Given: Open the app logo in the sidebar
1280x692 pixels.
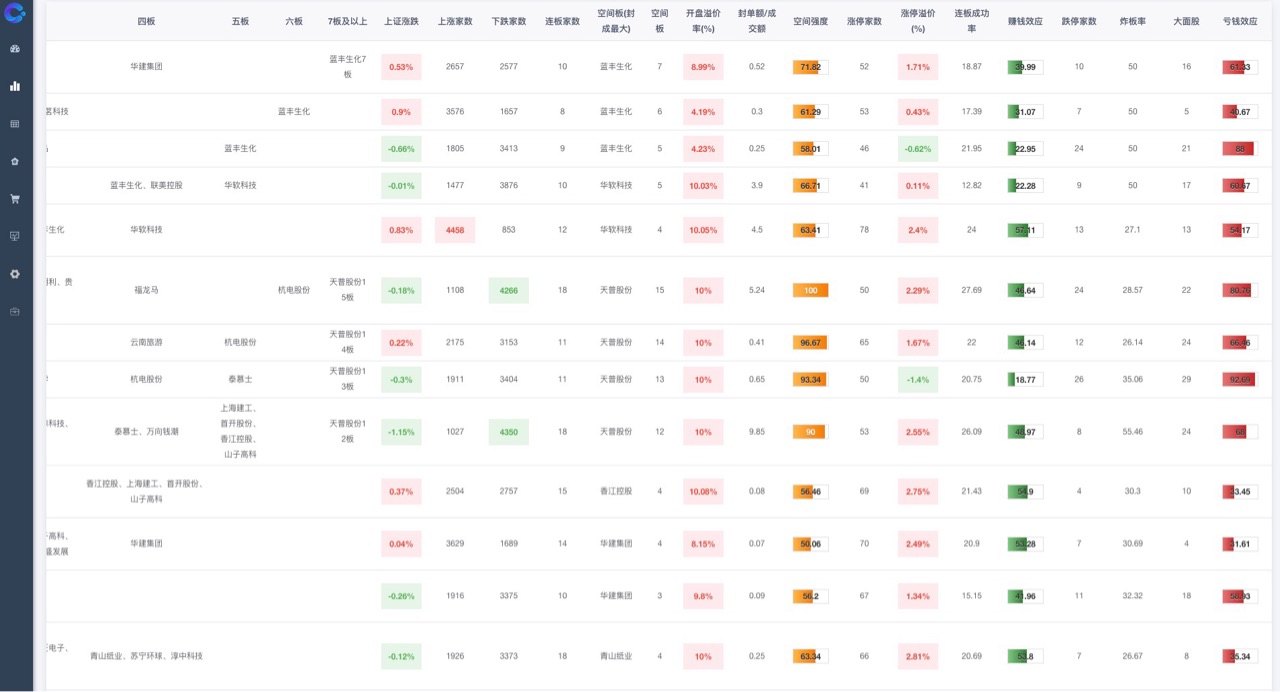Looking at the screenshot, I should click(14, 13).
